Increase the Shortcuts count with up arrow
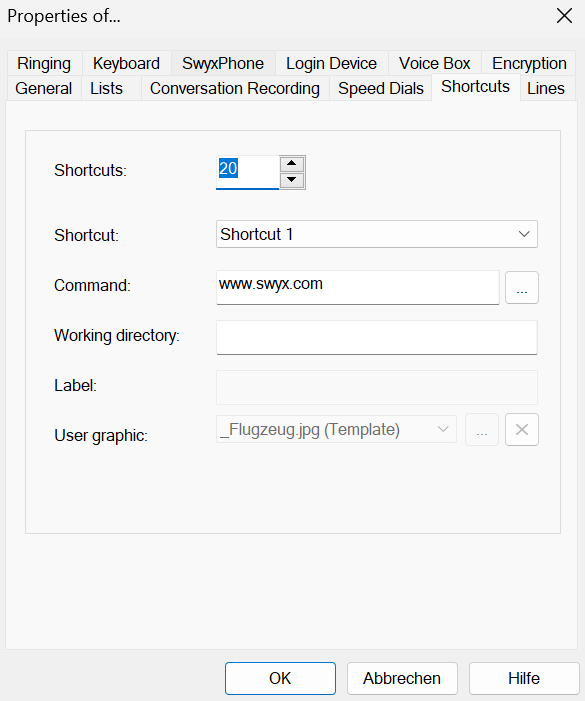Viewport: 585px width, 701px height. click(292, 164)
